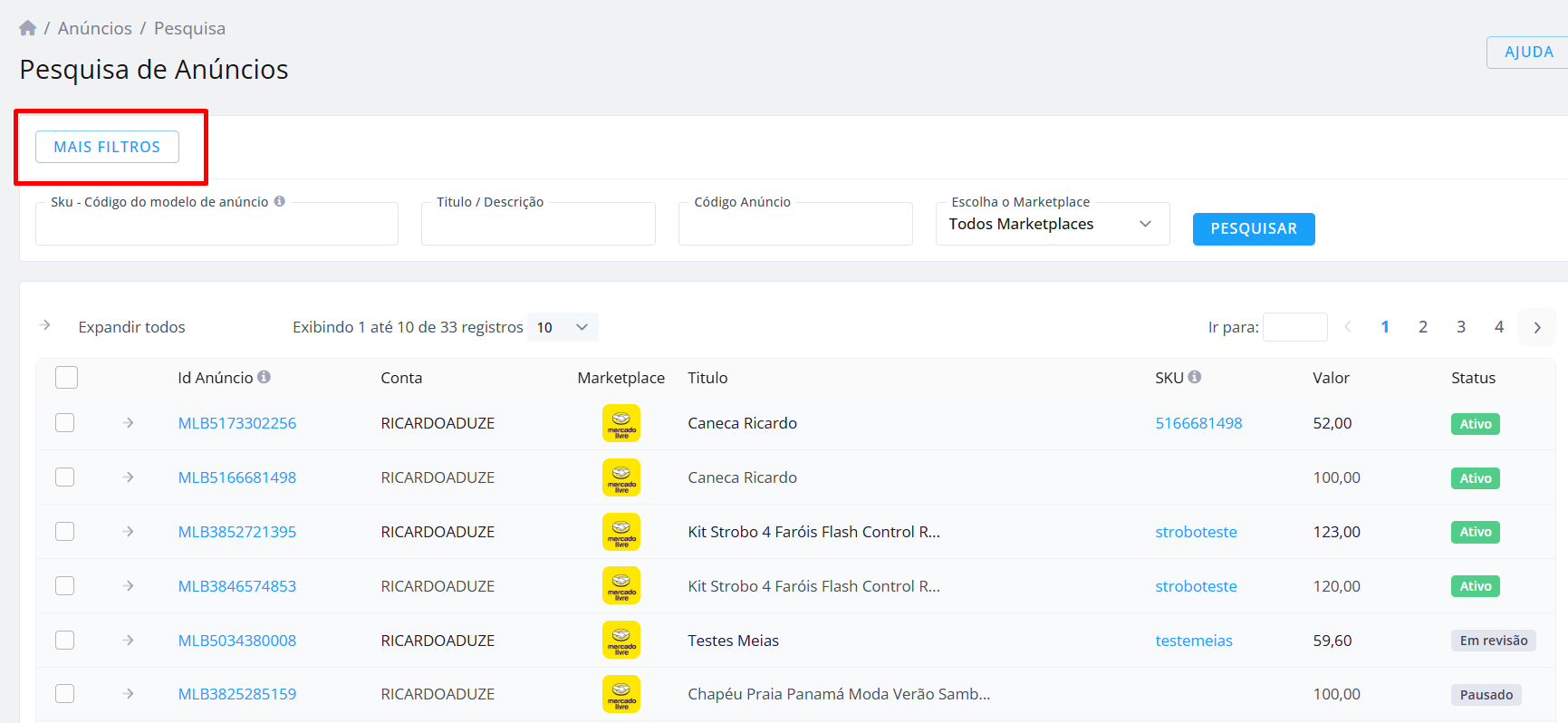This screenshot has width=1568, height=723.
Task: Click the Conta column header
Action: click(401, 378)
